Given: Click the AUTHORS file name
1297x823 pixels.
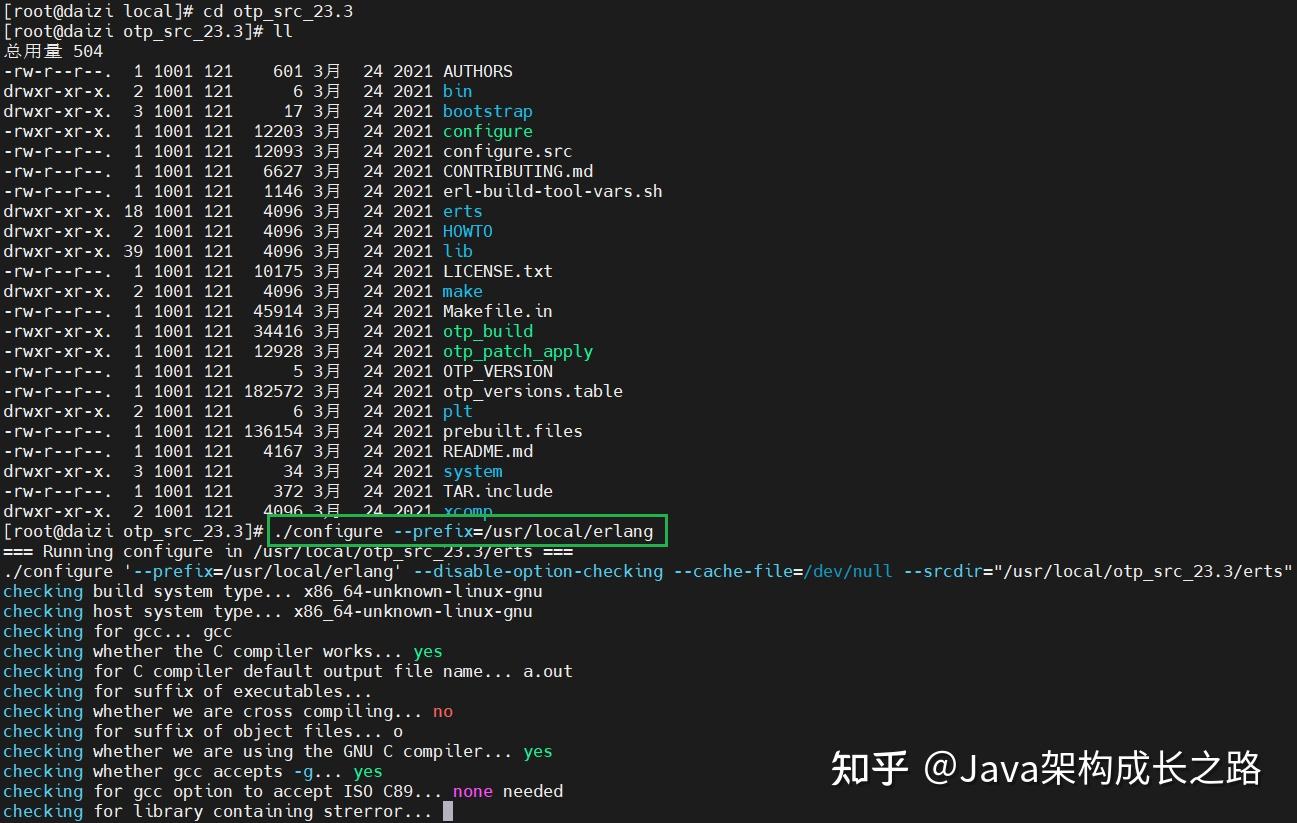Looking at the screenshot, I should click(x=478, y=71).
